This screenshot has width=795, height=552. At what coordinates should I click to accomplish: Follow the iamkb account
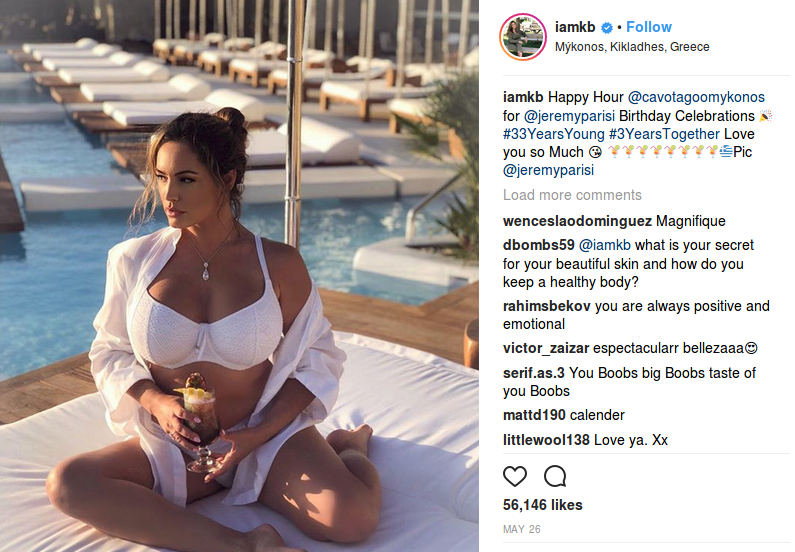click(648, 27)
